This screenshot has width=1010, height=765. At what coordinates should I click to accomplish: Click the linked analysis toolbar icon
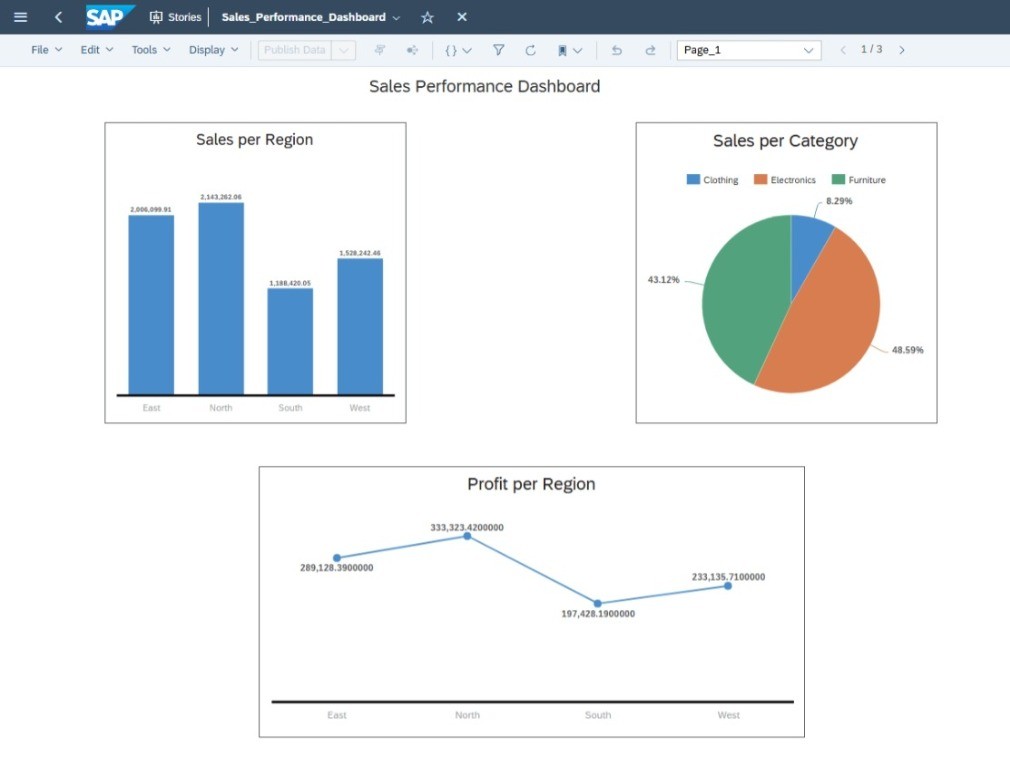[x=412, y=50]
